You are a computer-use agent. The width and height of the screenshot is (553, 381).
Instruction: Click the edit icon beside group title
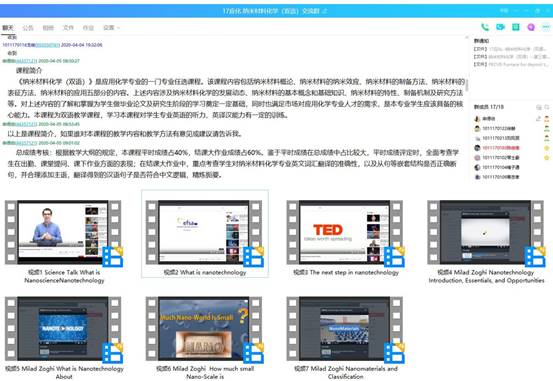pyautogui.click(x=325, y=11)
